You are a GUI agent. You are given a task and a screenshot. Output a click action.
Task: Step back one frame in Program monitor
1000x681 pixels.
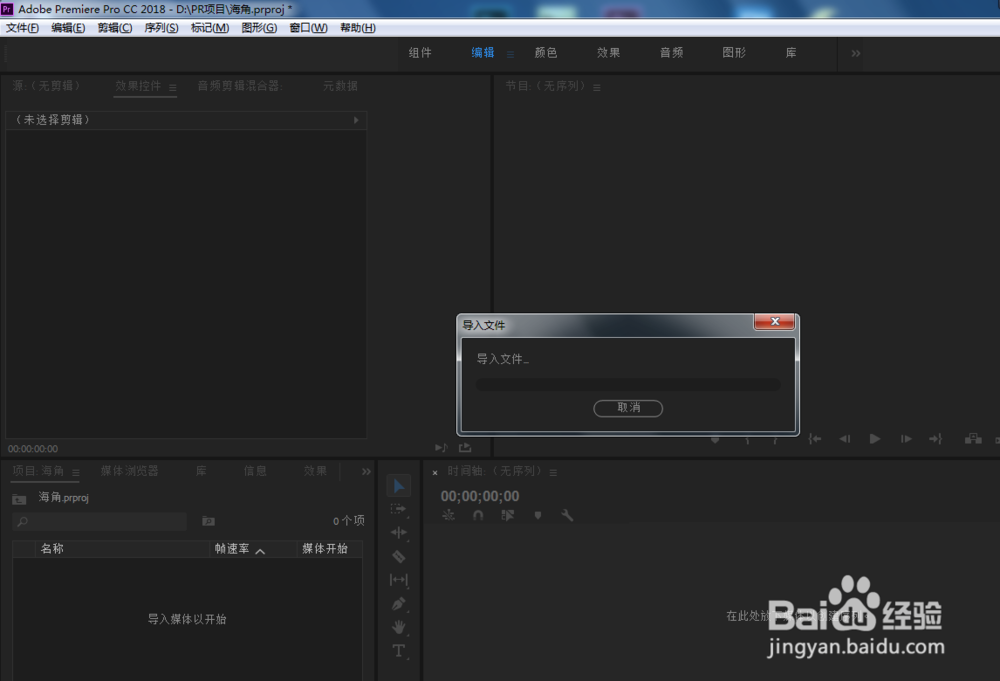click(844, 439)
